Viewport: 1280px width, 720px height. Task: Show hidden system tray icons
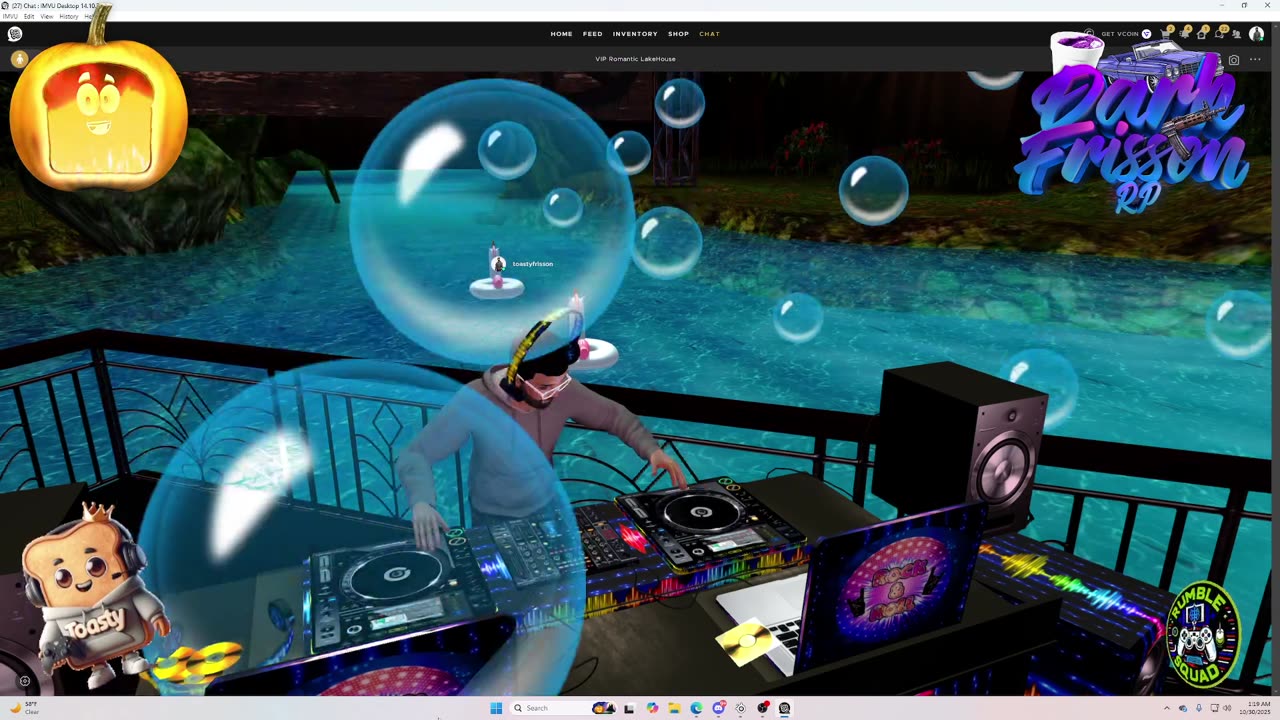click(x=1166, y=708)
